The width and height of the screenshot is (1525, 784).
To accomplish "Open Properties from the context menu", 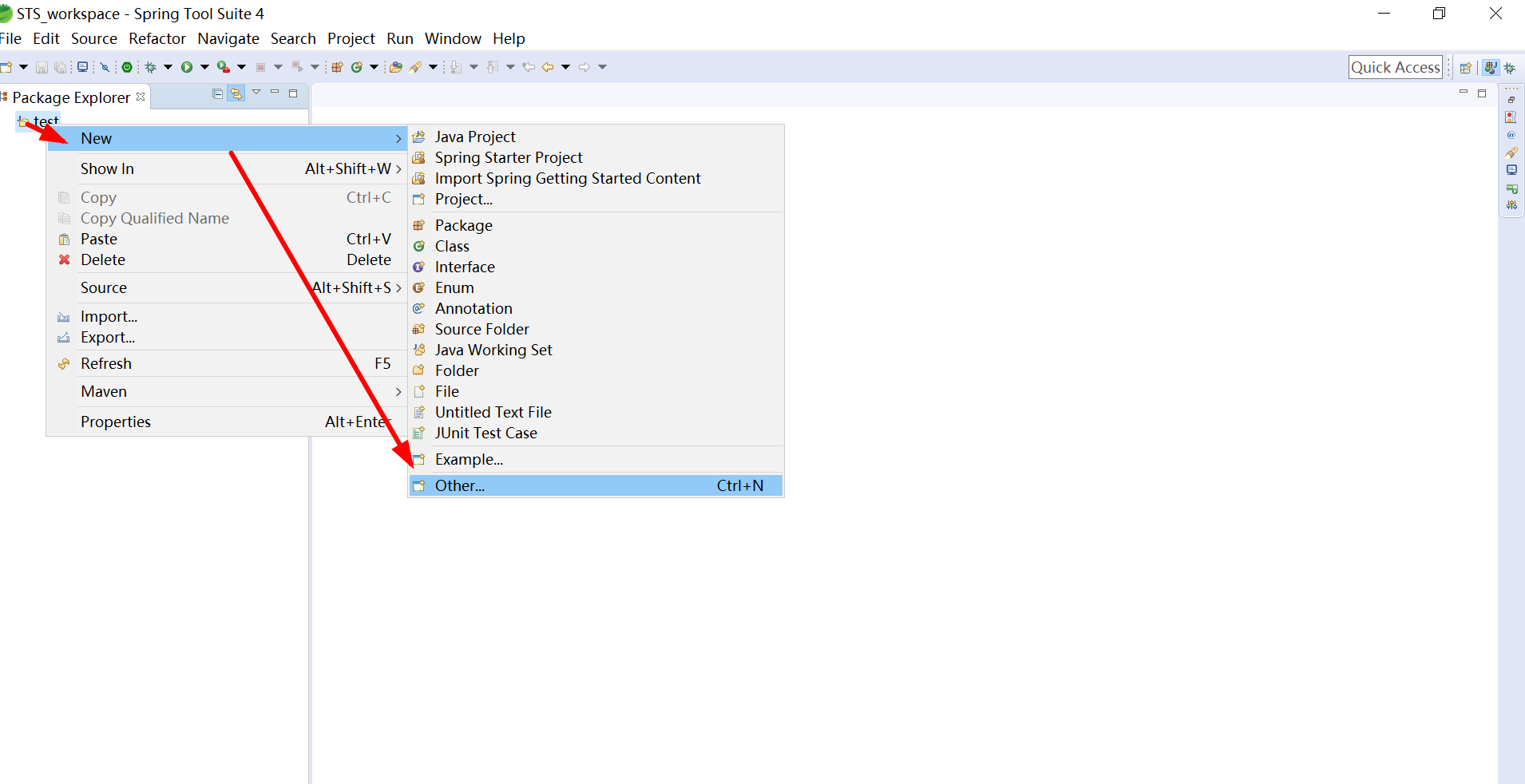I will click(x=226, y=422).
